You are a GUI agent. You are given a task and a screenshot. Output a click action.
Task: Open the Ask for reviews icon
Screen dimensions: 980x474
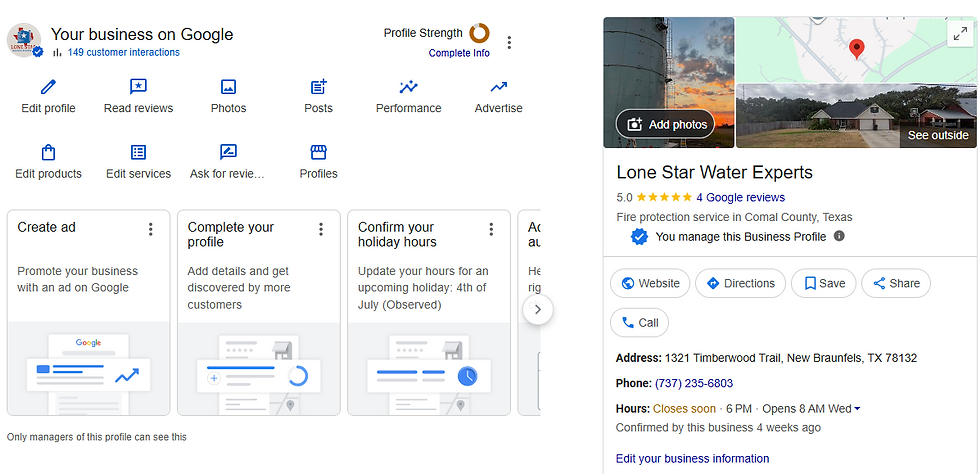pos(228,152)
